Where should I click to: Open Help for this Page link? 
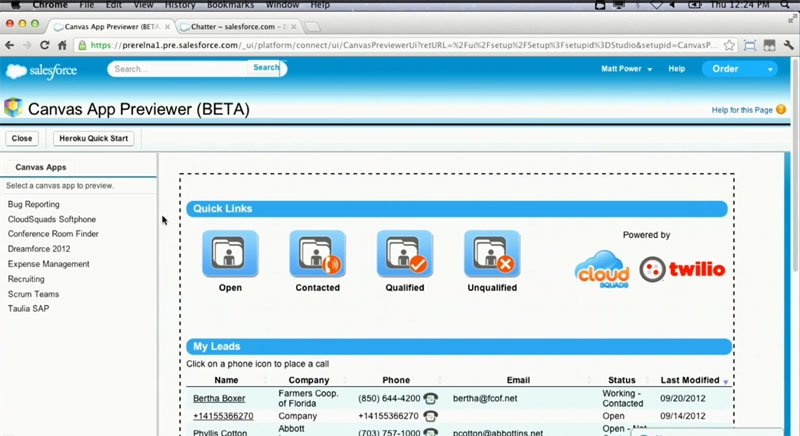click(742, 110)
